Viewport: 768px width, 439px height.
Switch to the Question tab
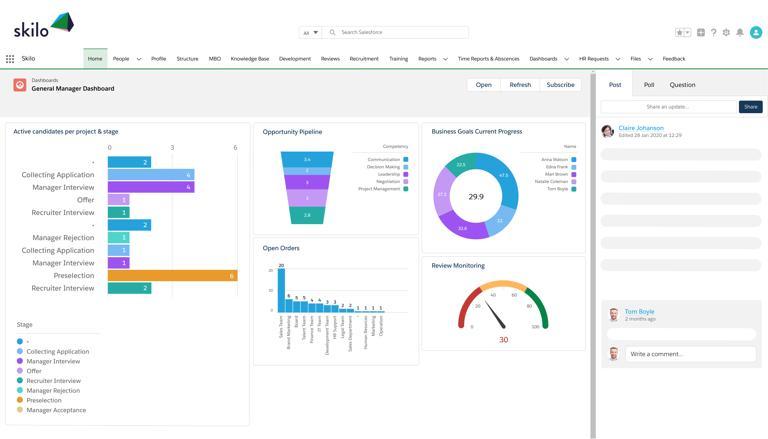click(682, 85)
